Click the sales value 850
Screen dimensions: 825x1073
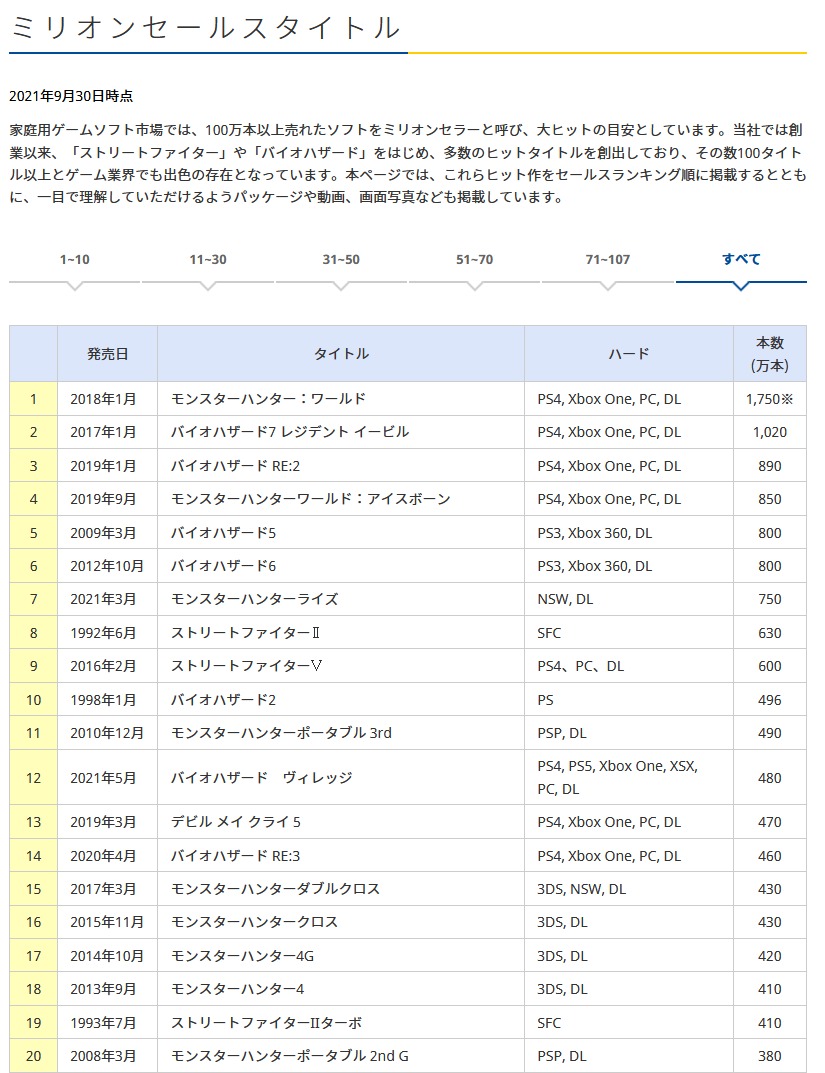click(x=770, y=500)
